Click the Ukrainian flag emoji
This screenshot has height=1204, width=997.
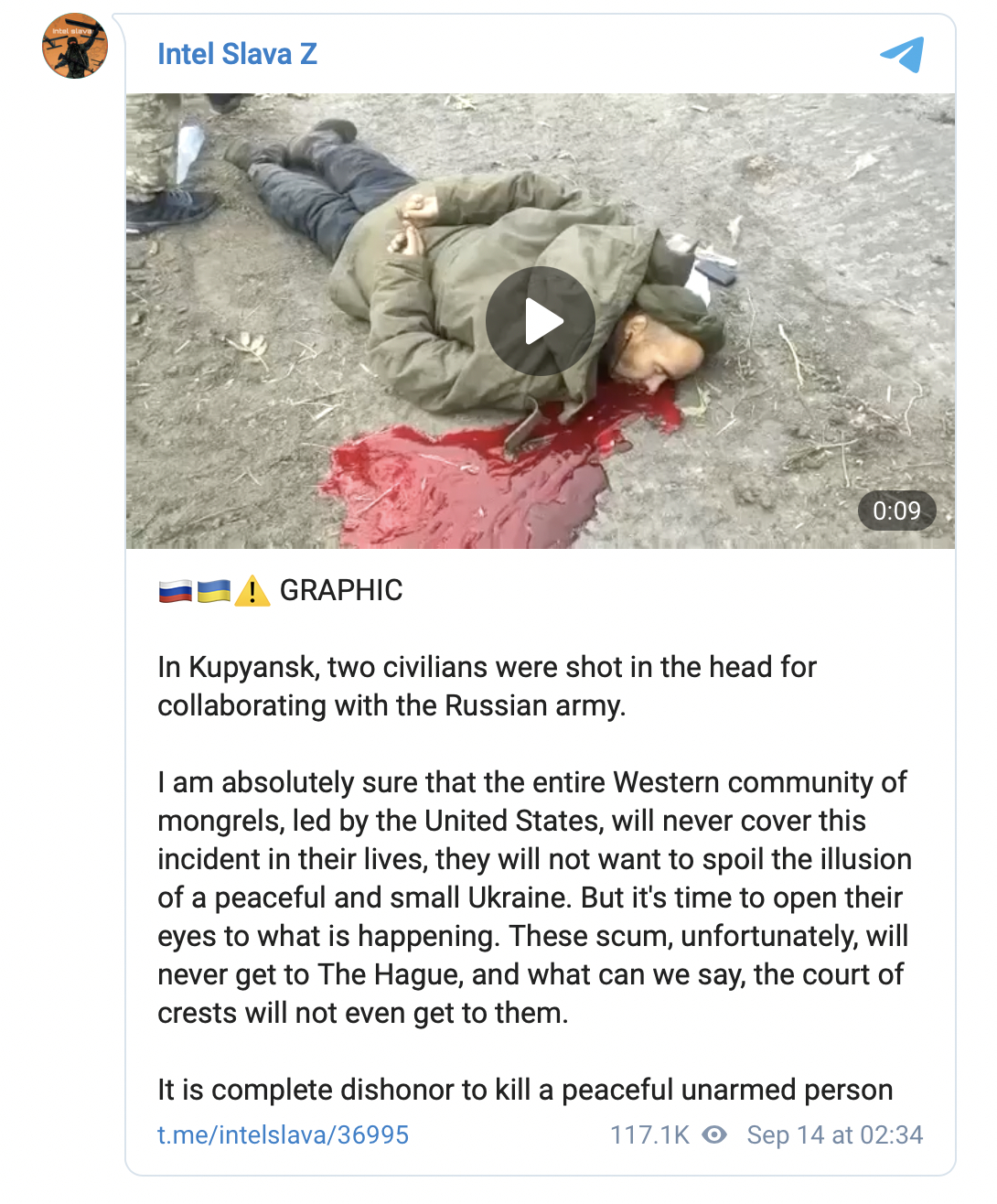(214, 591)
